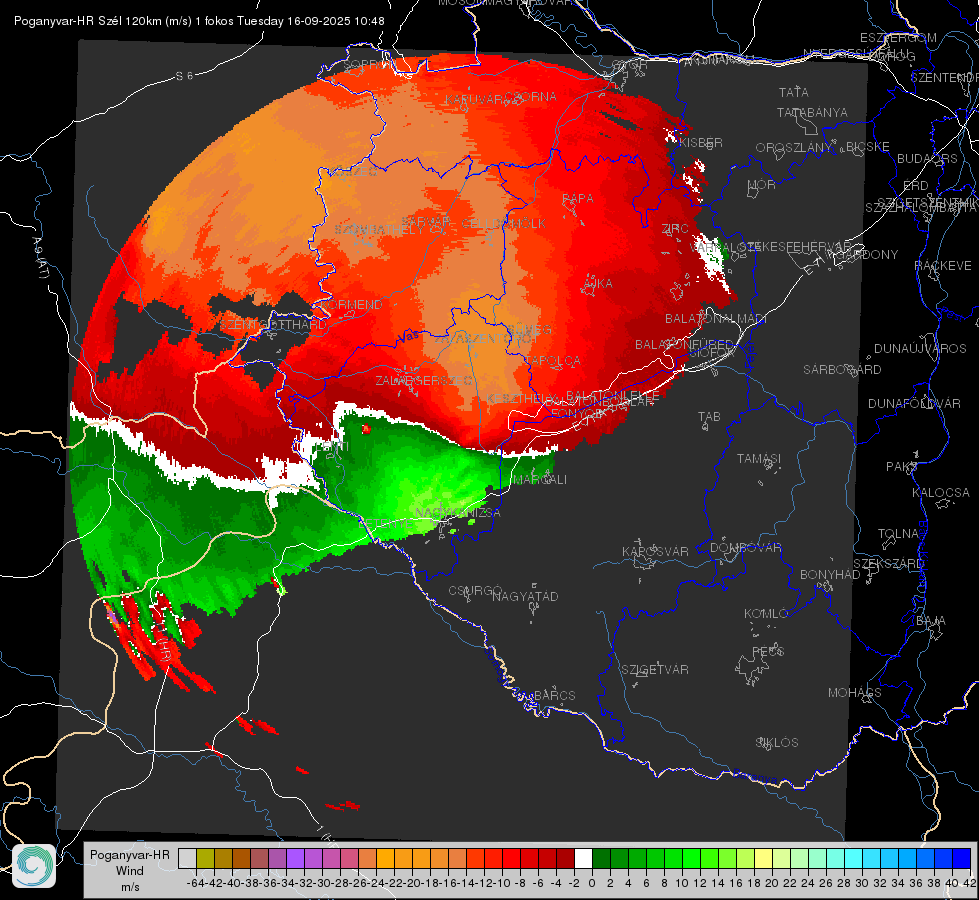Select the bright green swatch between 10 and 12

[x=691, y=858]
